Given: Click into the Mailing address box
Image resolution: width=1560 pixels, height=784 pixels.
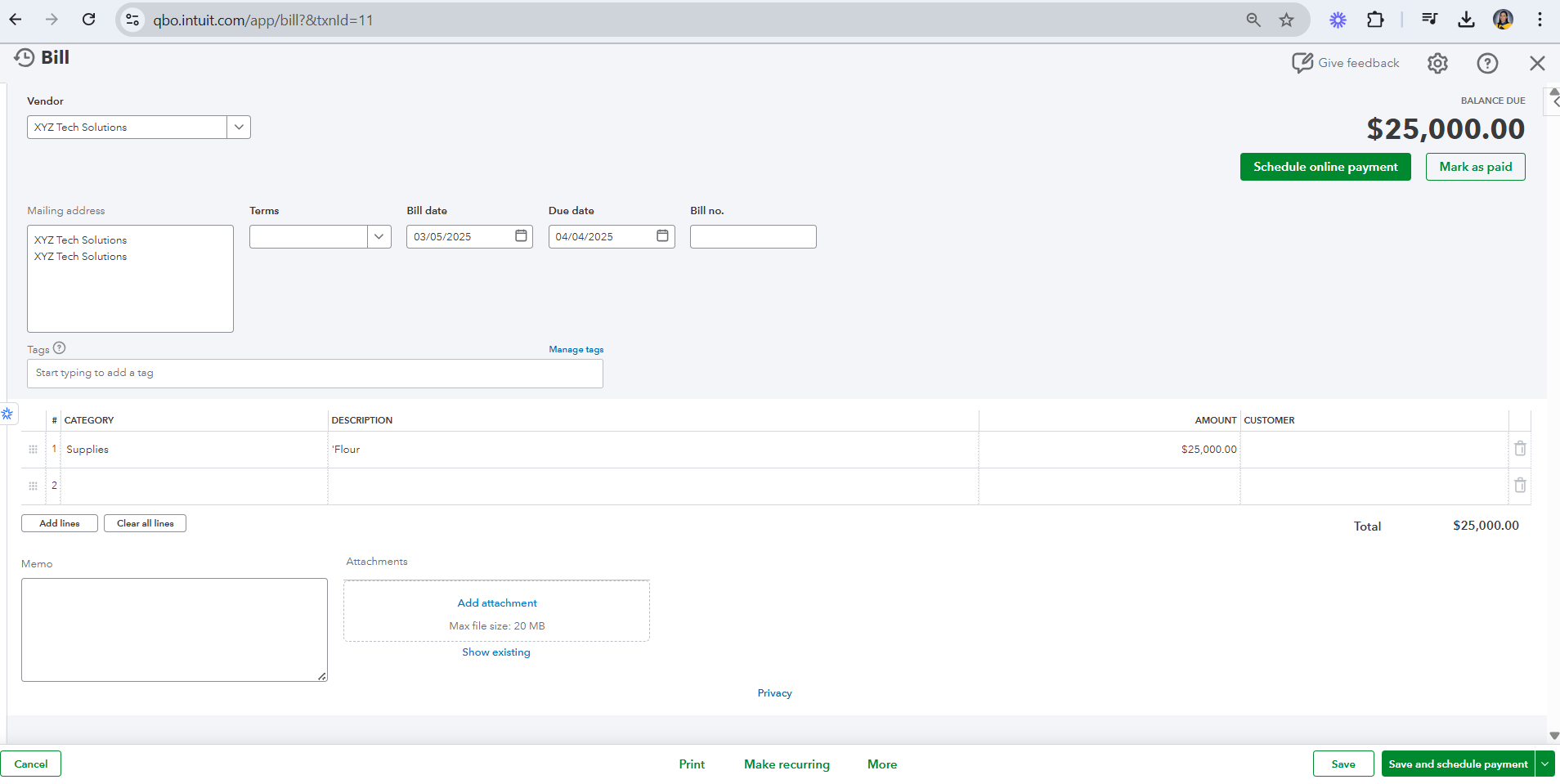Looking at the screenshot, I should 130,279.
